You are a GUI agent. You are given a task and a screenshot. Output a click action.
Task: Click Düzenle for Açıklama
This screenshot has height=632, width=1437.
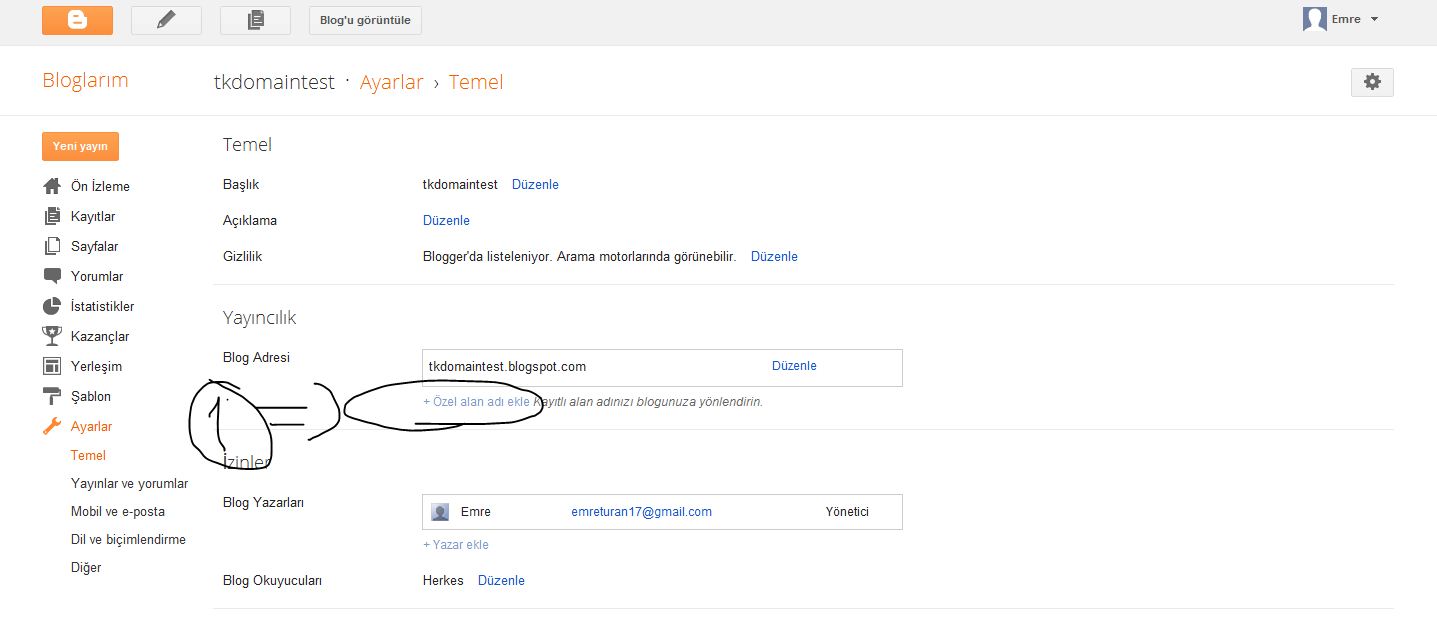(446, 220)
